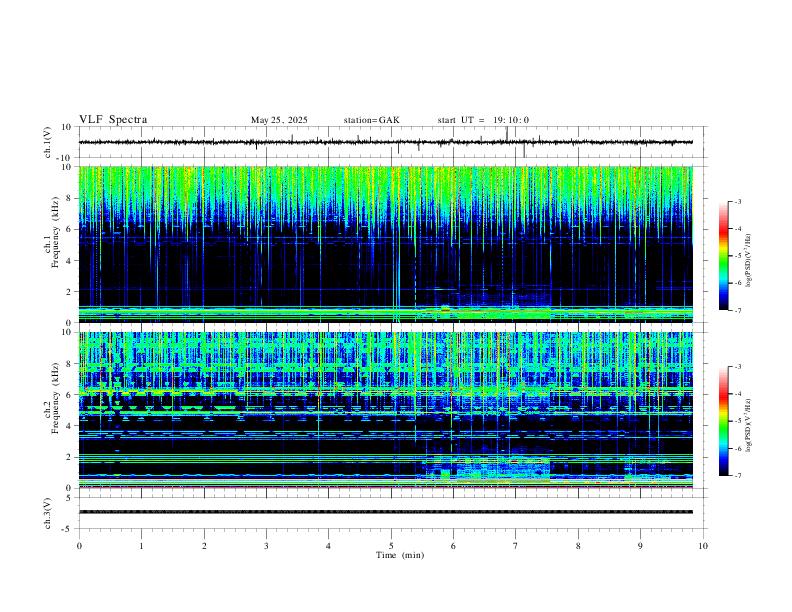This screenshot has width=792, height=612.
Task: Click time axis tick label "2"
Action: coord(204,546)
